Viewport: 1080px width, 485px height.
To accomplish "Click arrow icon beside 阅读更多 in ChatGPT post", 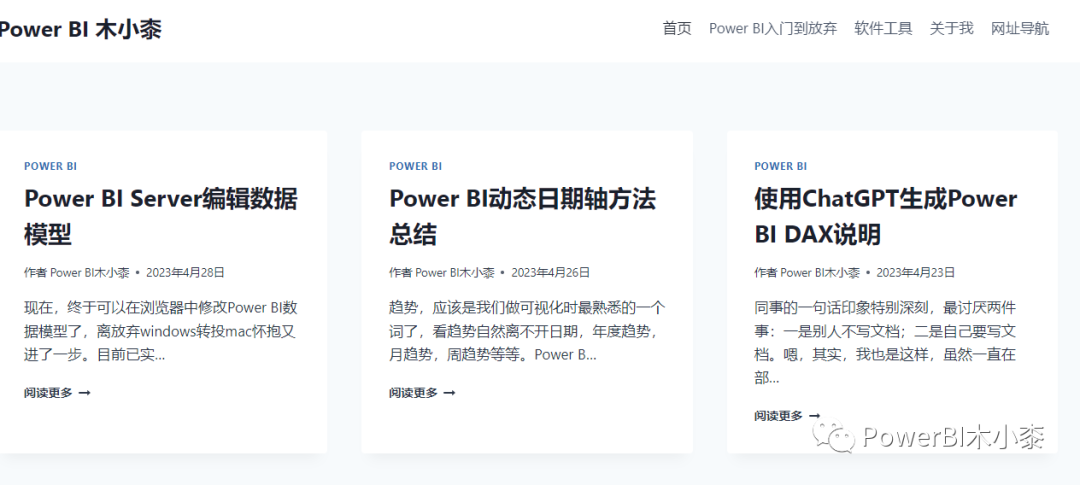I will click(814, 415).
